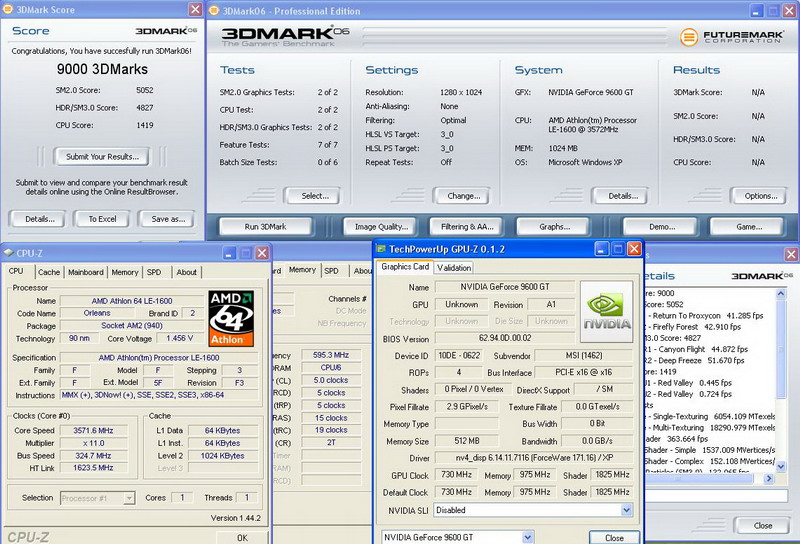Export score To Excel
This screenshot has width=800, height=544.
[102, 219]
